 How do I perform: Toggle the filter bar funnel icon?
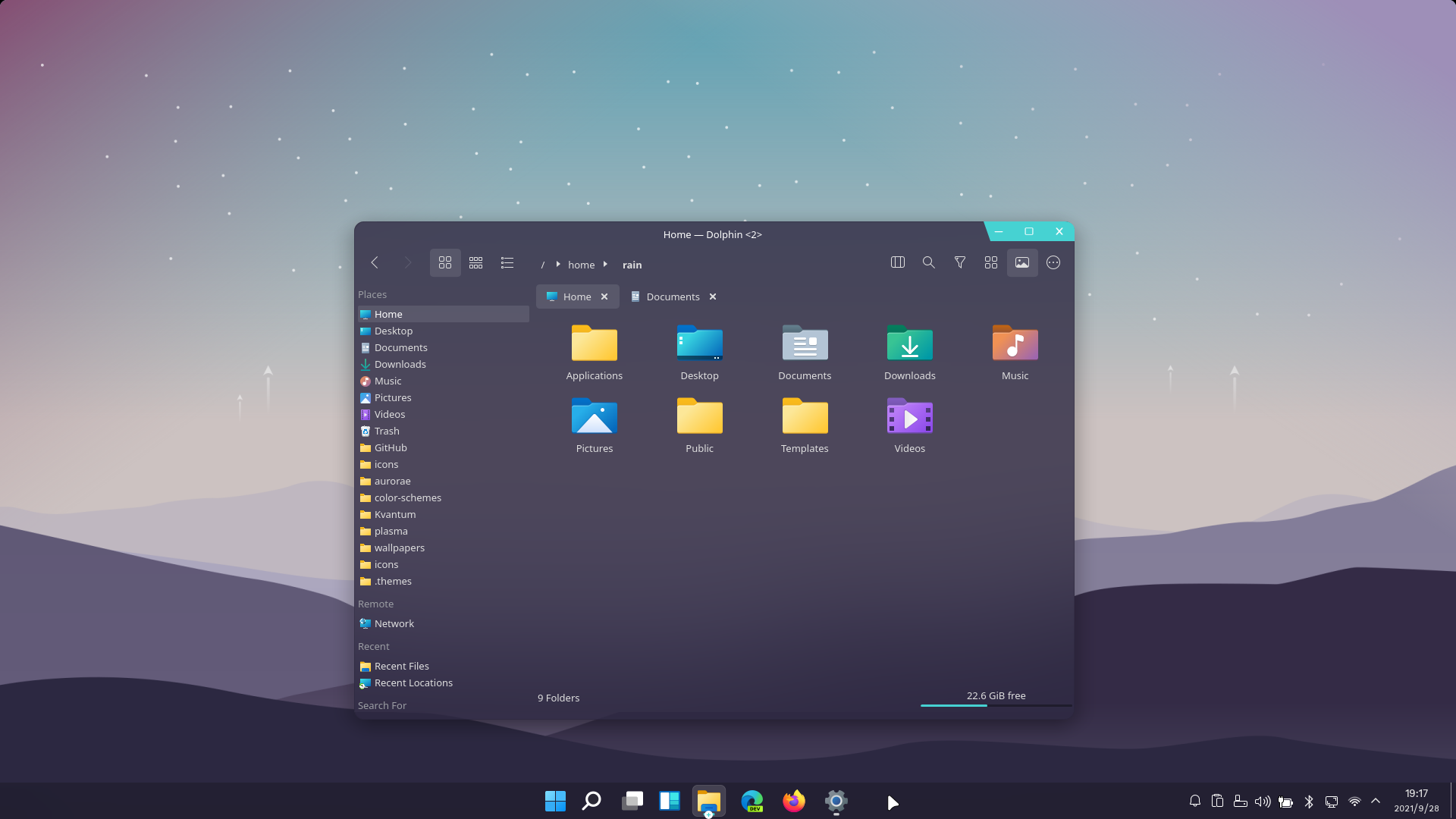(960, 262)
